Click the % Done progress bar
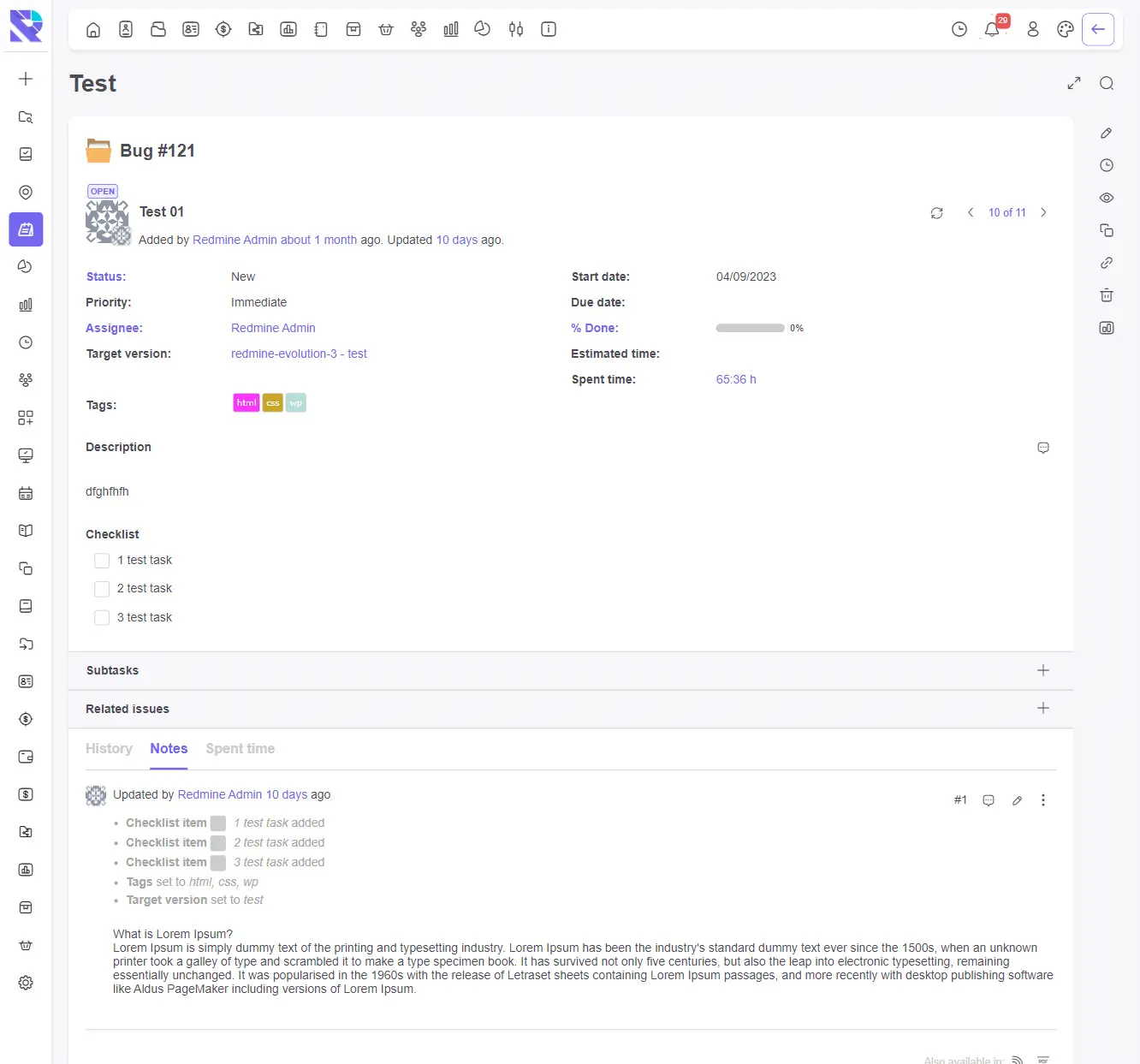The width and height of the screenshot is (1140, 1064). (x=751, y=328)
